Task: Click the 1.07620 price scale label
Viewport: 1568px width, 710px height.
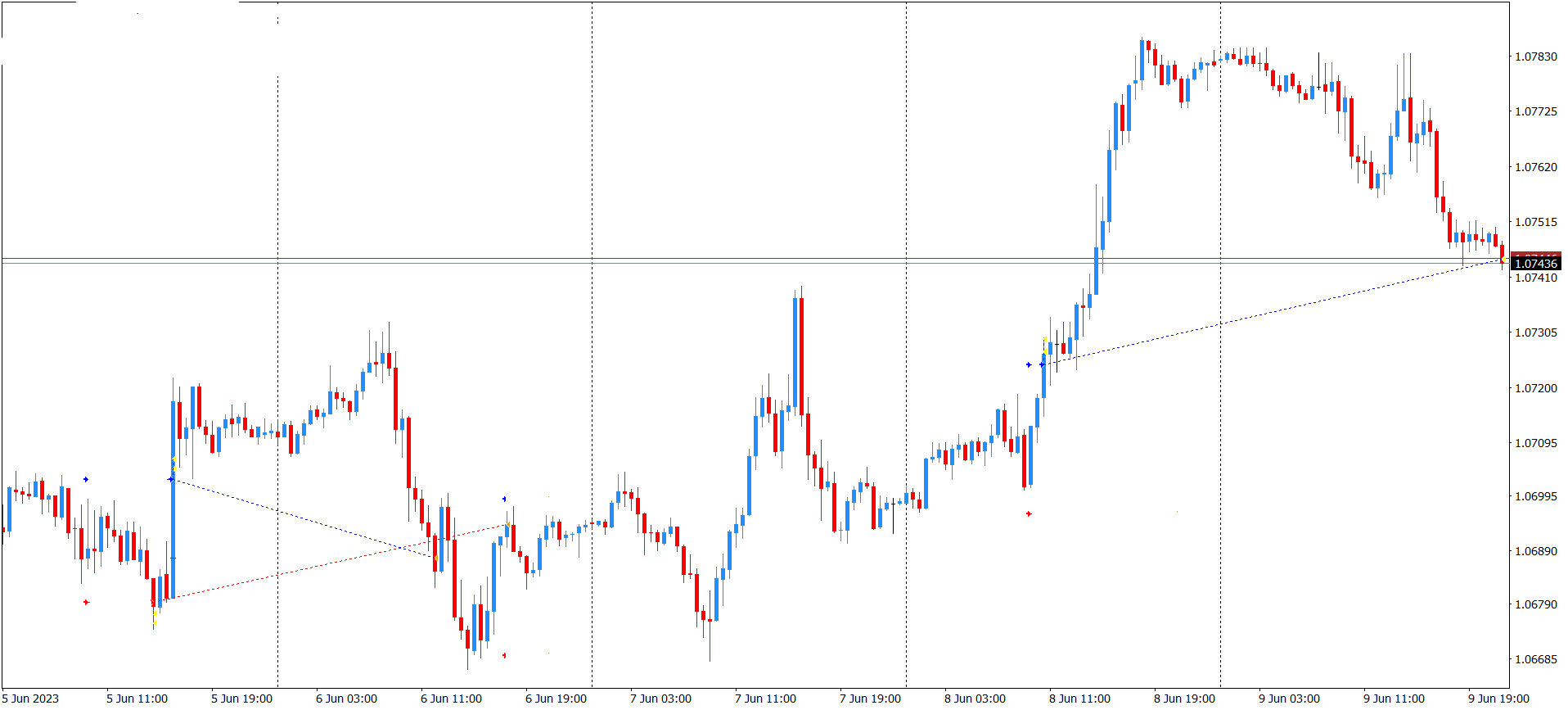Action: tap(1536, 167)
